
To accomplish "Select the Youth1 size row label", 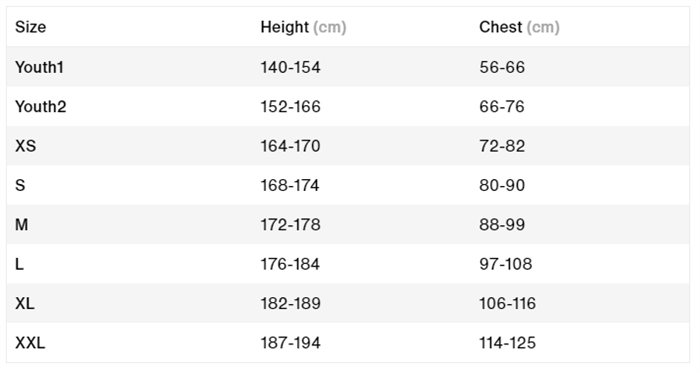I will click(39, 67).
